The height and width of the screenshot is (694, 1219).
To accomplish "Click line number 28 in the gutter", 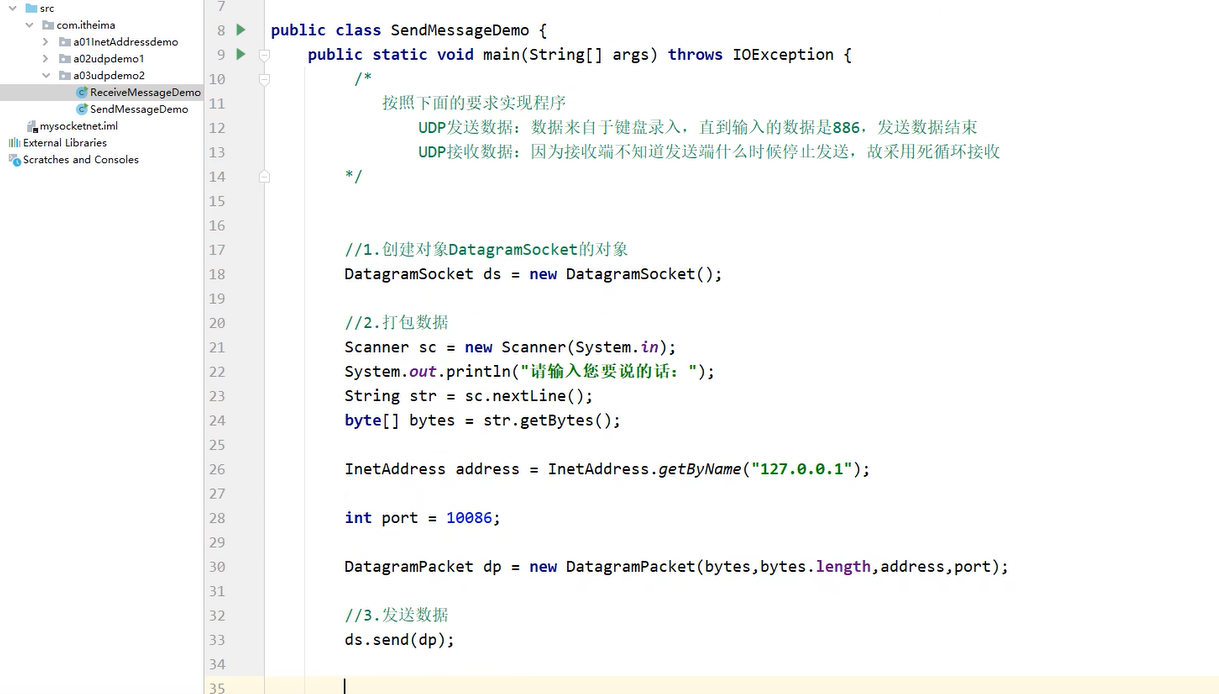I will point(217,518).
